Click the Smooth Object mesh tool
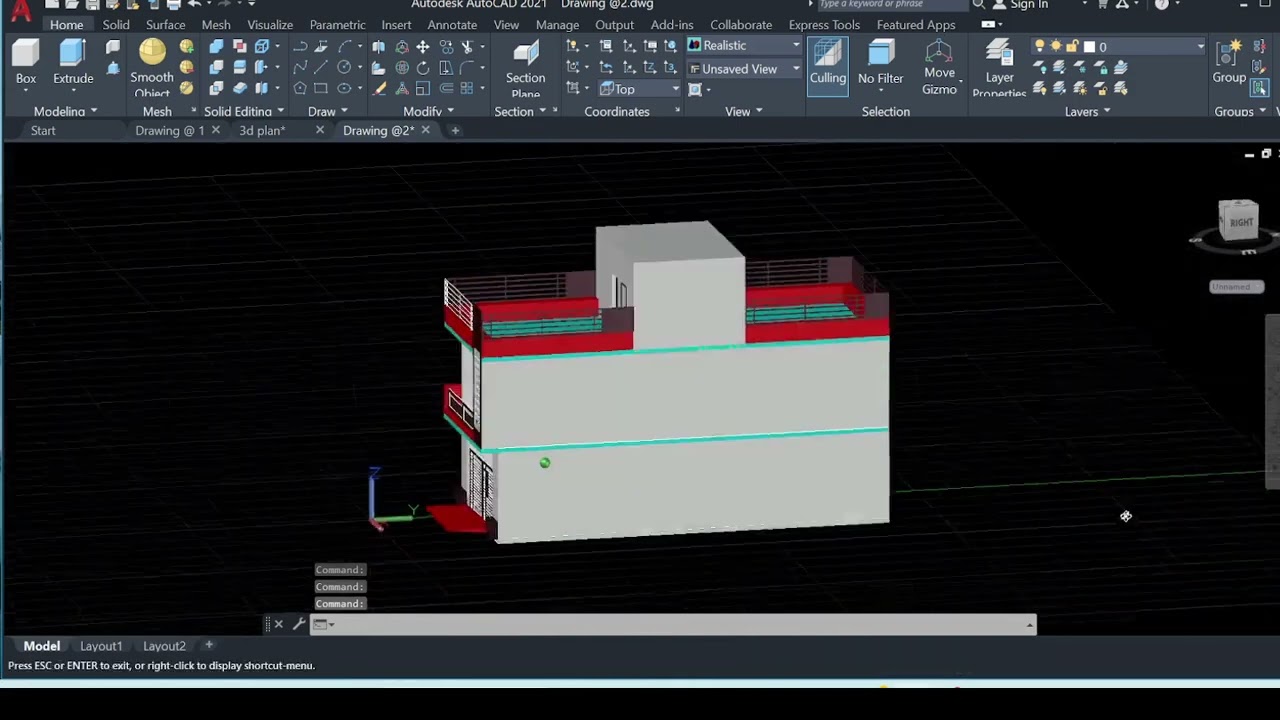 pyautogui.click(x=152, y=66)
